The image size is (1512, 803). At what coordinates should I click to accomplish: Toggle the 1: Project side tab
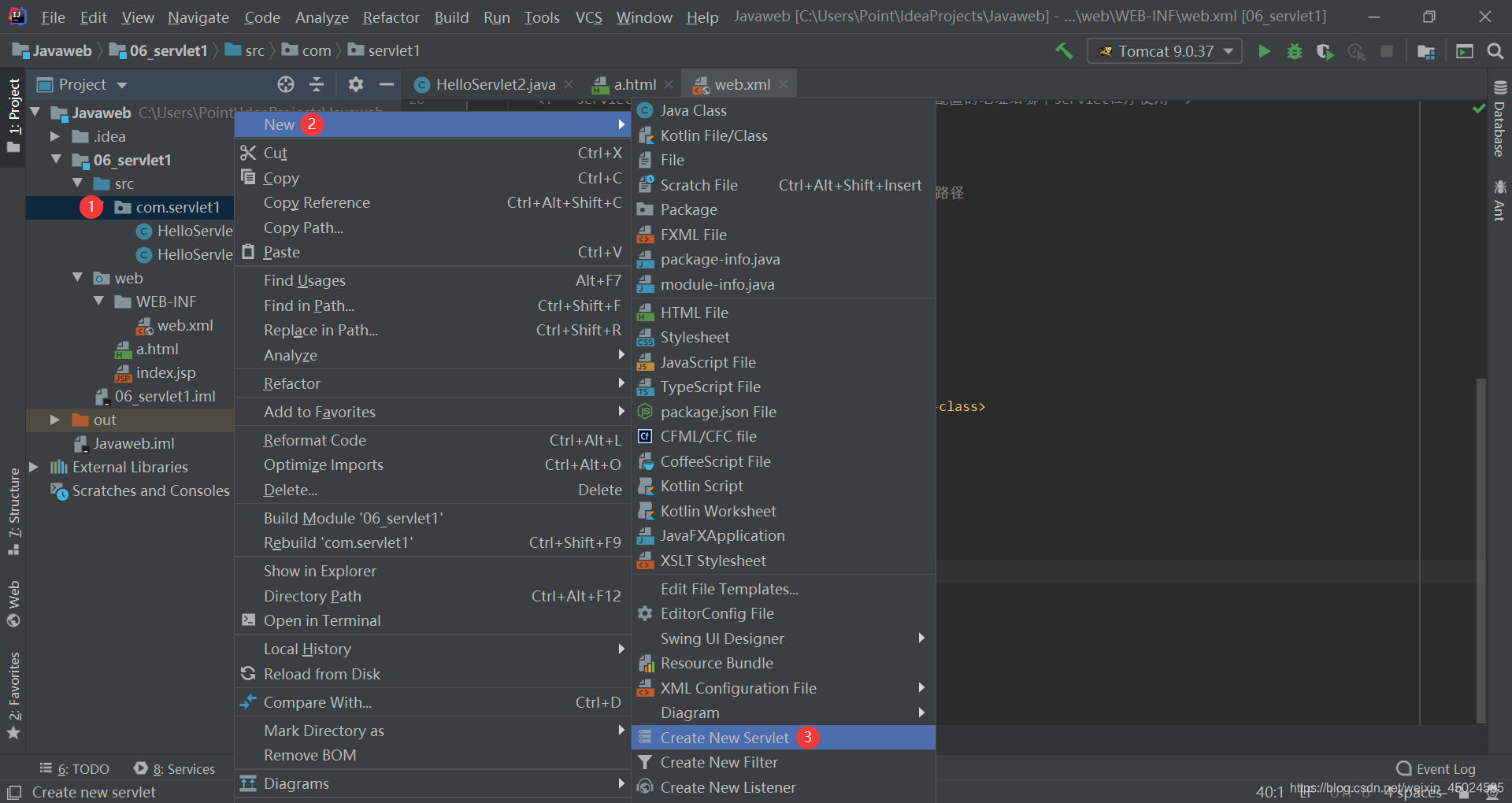[x=13, y=116]
